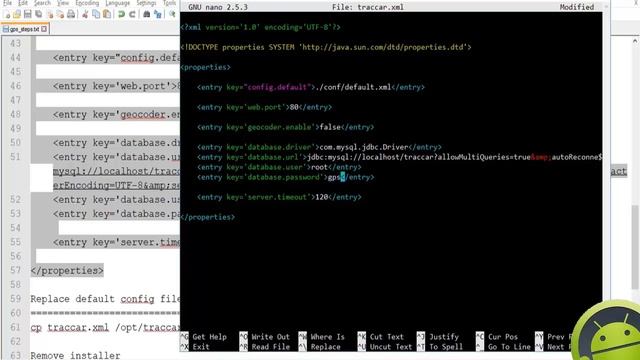Click server.timeout value '120' in nano
Image resolution: width=640 pixels, height=360 pixels.
322,197
